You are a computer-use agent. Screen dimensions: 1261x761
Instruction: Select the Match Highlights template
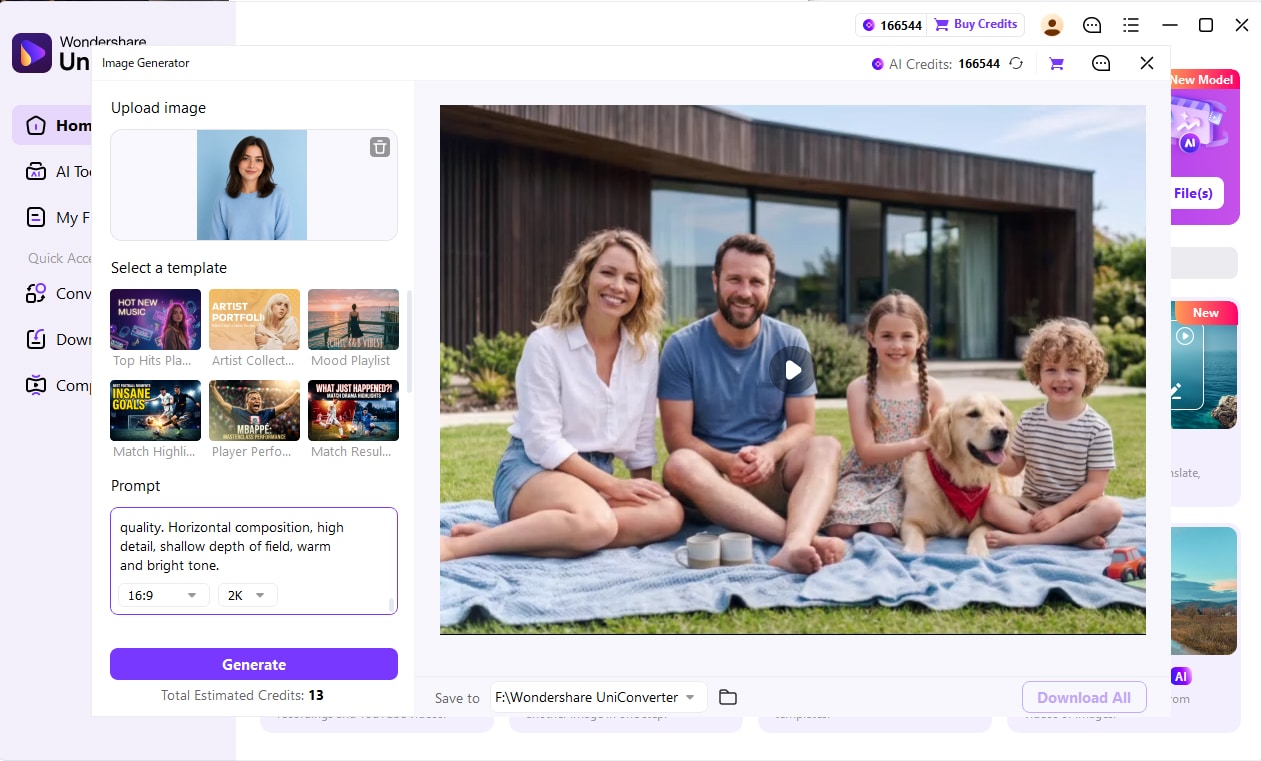(x=155, y=411)
